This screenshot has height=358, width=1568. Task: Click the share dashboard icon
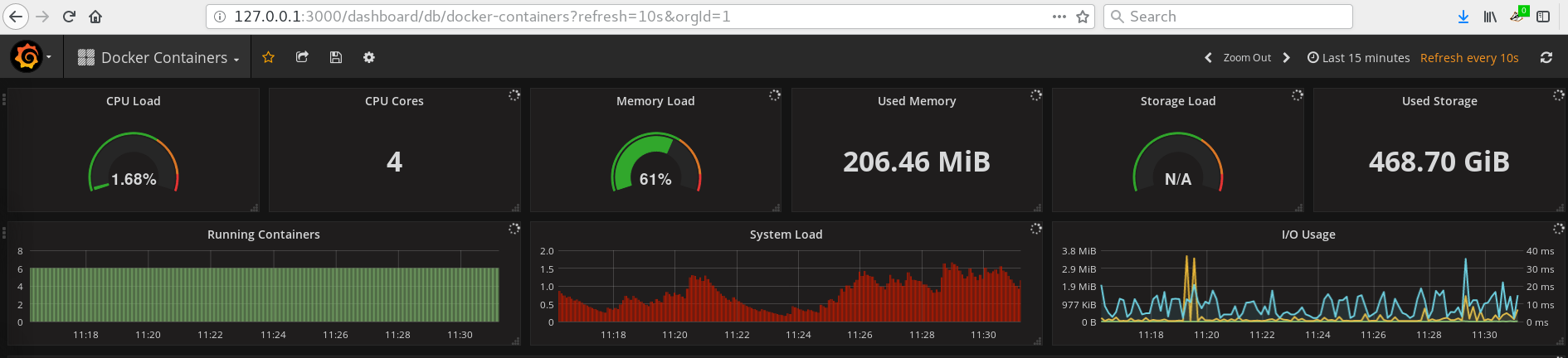[302, 57]
